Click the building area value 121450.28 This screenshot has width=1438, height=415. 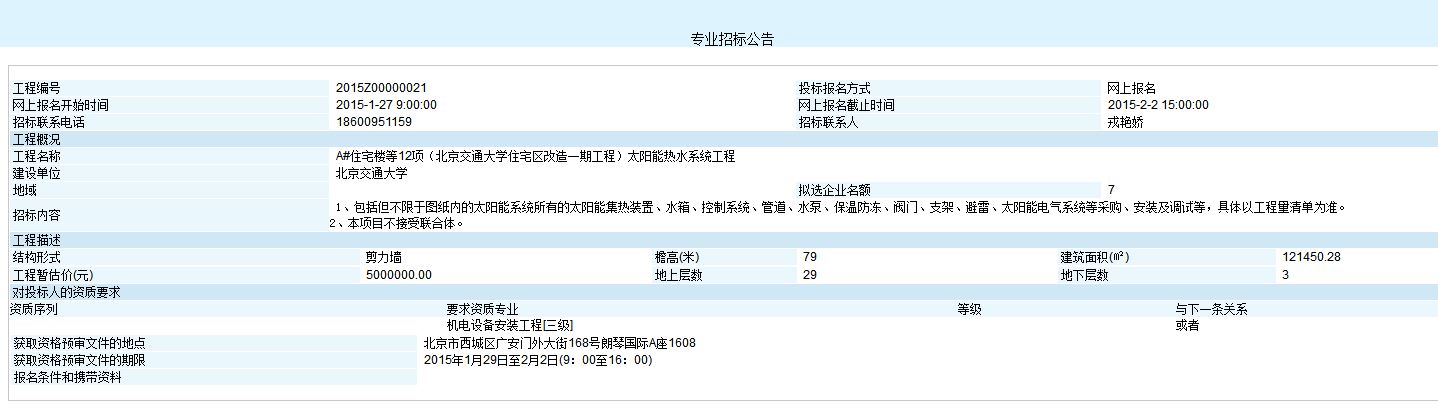pos(1311,257)
